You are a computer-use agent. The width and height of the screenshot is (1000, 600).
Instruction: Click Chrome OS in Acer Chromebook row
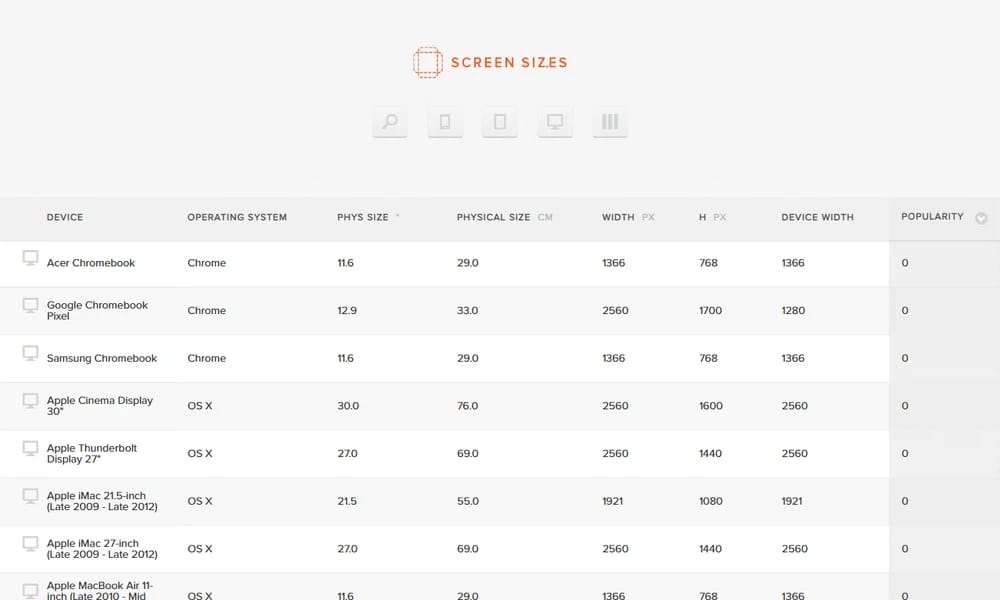click(207, 263)
